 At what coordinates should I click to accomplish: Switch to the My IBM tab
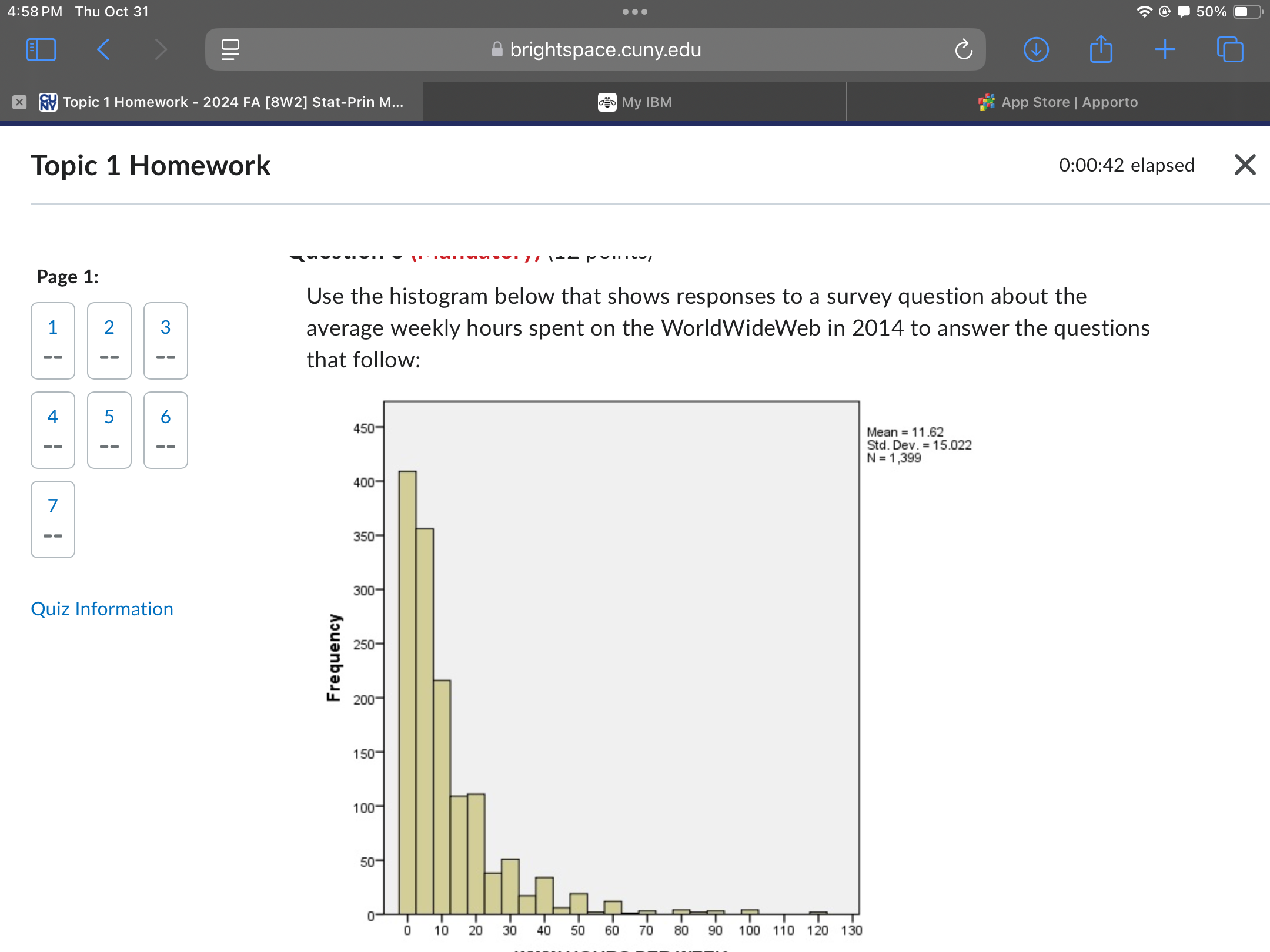[634, 102]
